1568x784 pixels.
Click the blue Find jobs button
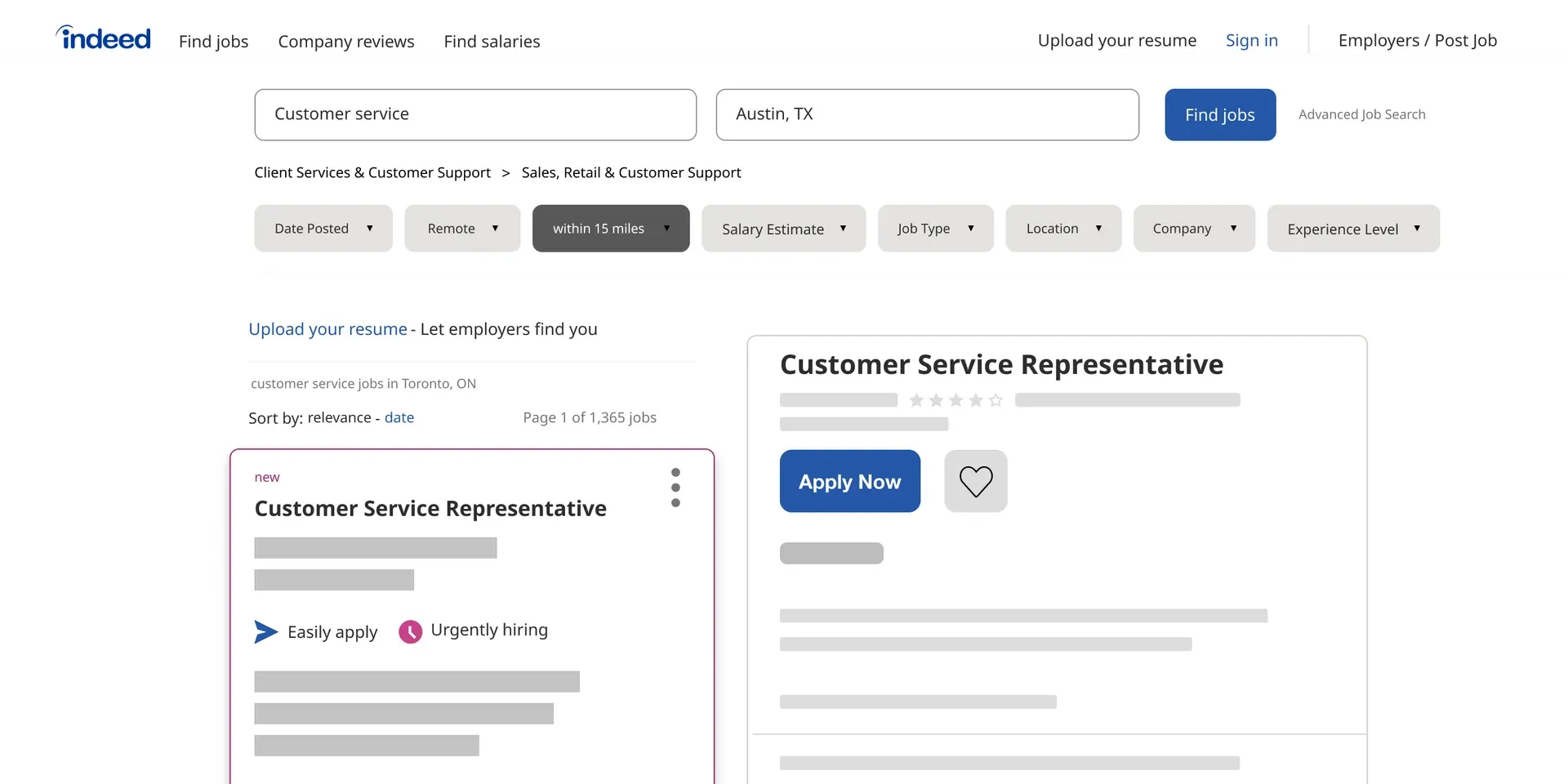[x=1220, y=114]
